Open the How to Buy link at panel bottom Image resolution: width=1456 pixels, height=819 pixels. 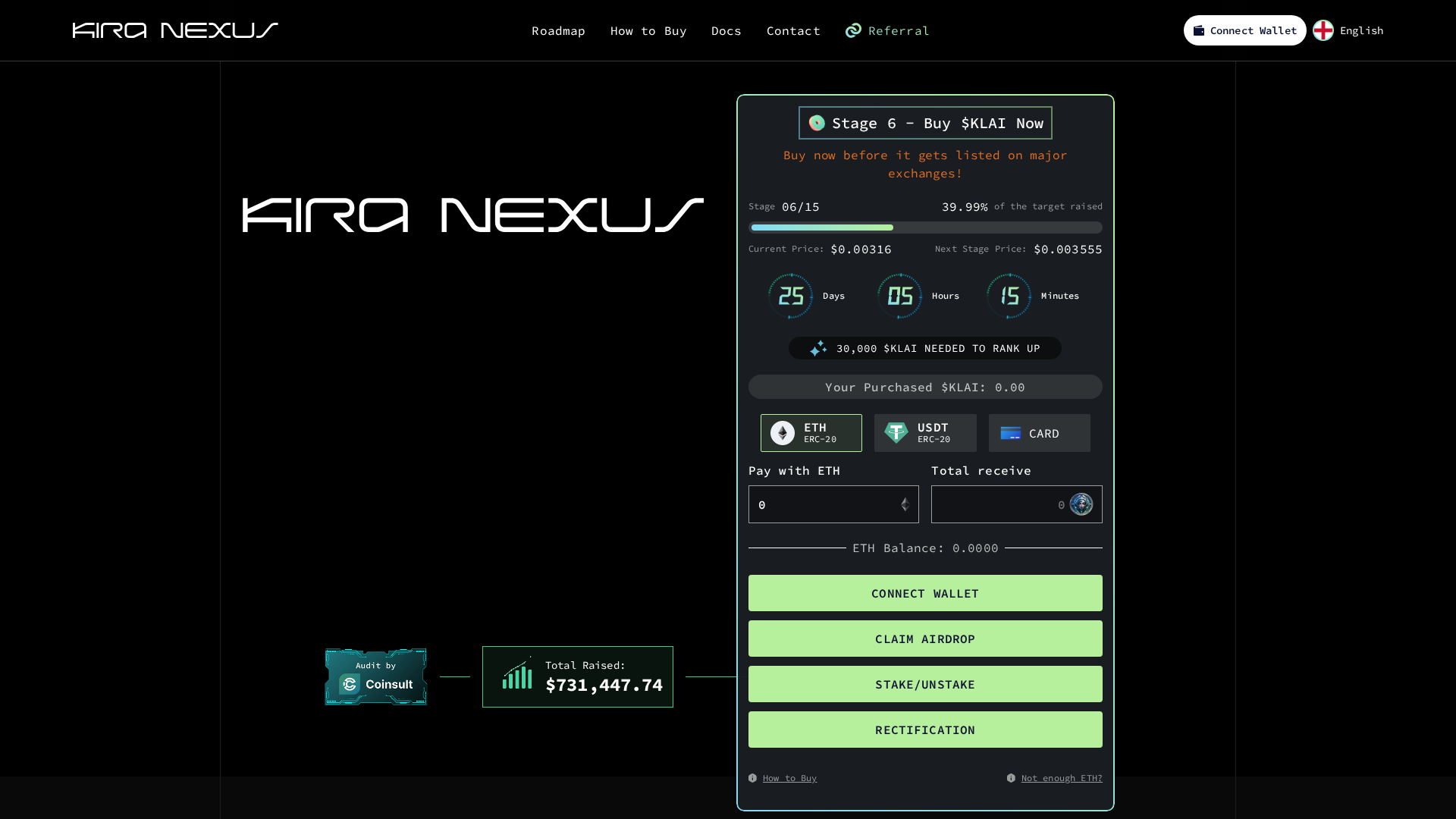[x=789, y=778]
